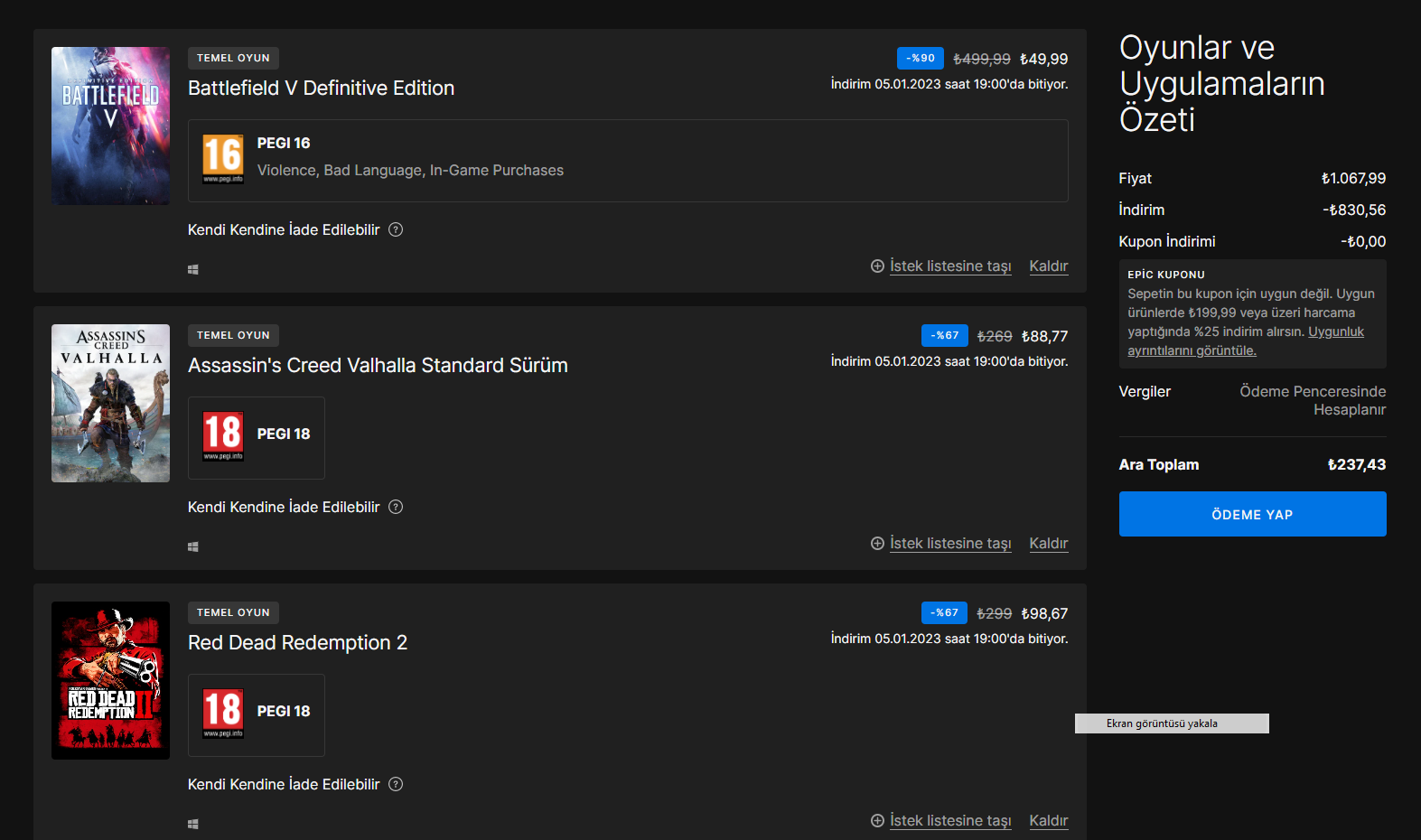Click the Ekran görüntüsü yakala tooltip

tap(1172, 723)
